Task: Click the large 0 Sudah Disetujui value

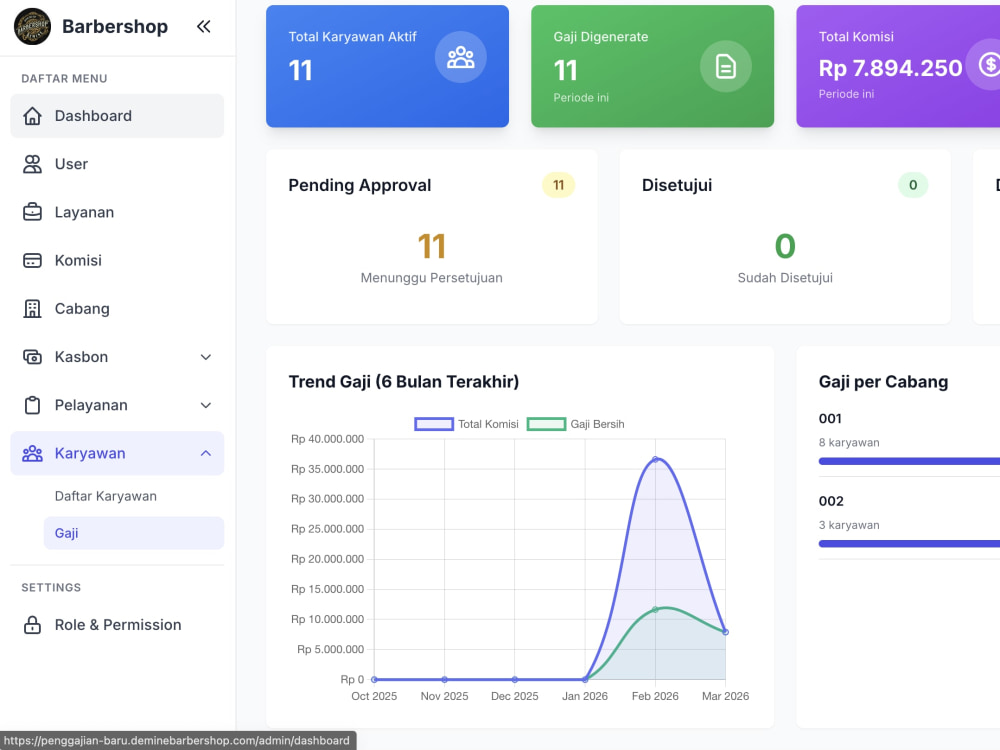Action: 785,246
